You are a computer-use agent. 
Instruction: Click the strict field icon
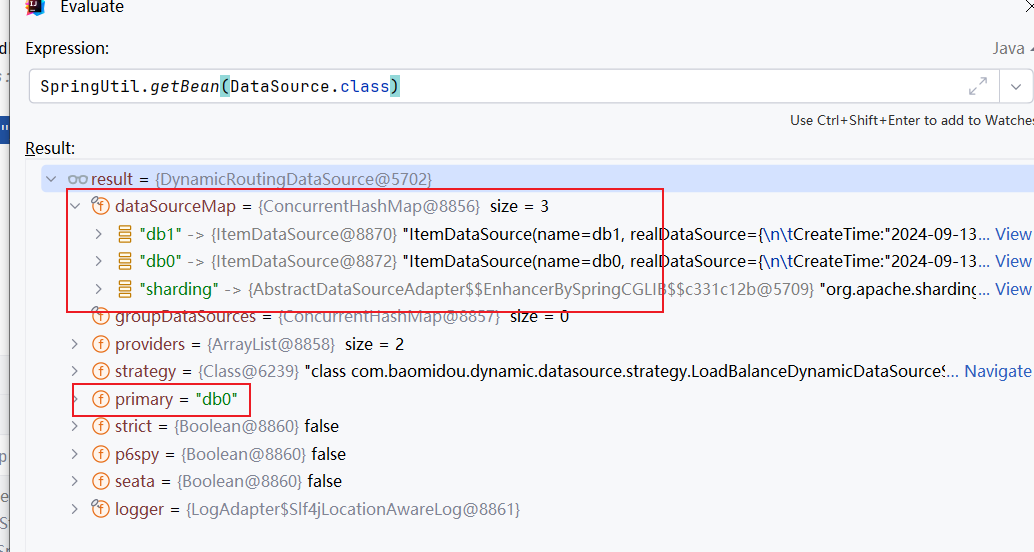100,426
